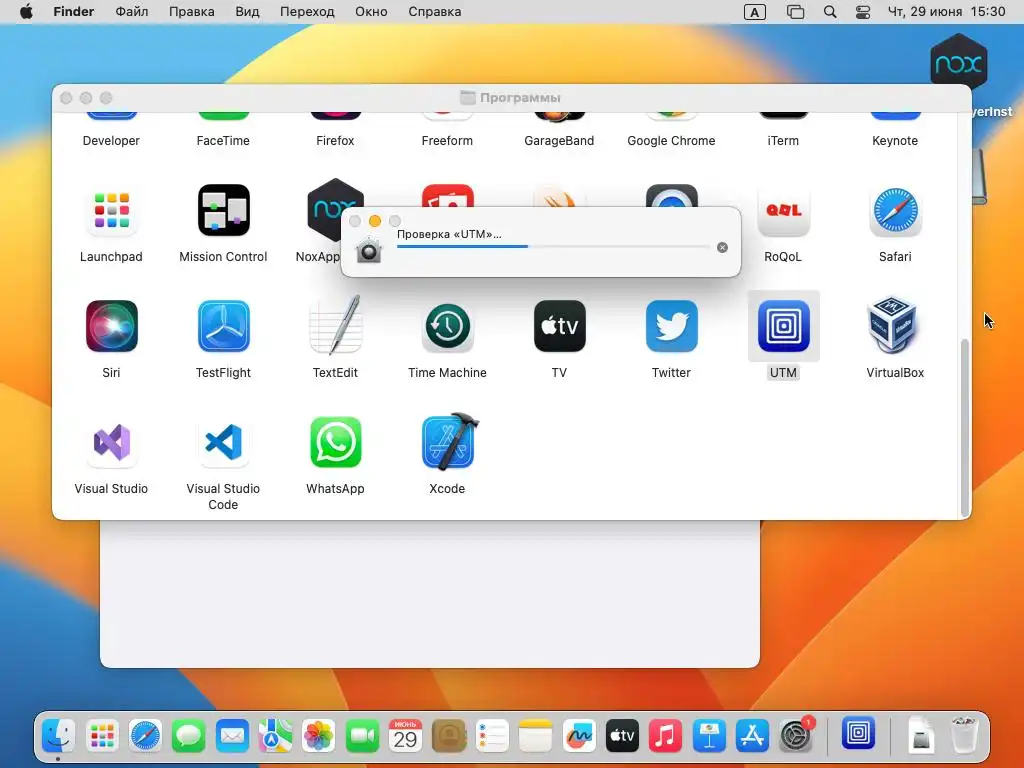
Task: Open the Переход menu
Action: 307,12
